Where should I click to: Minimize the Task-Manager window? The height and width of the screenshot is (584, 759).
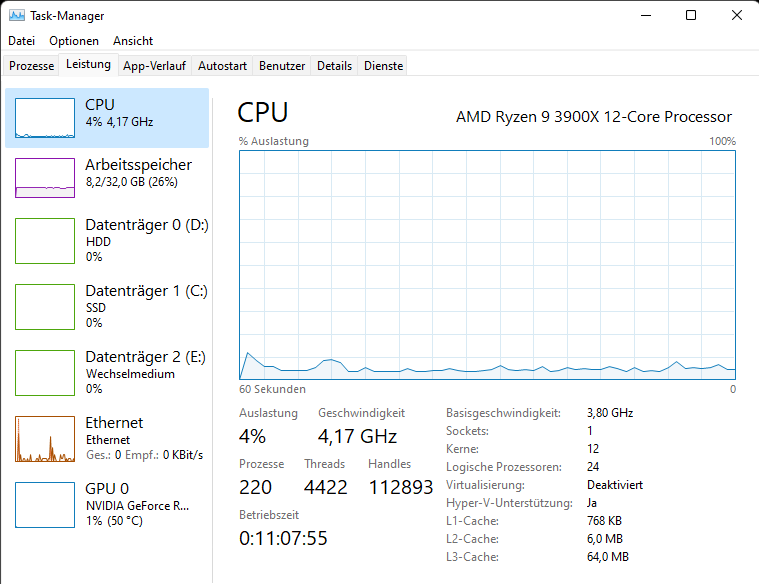coord(645,15)
